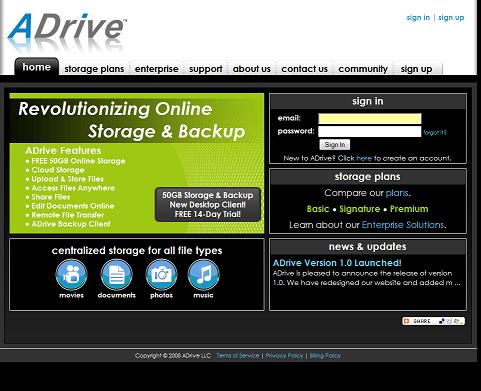The height and width of the screenshot is (391, 481).
Task: Open the sign up navigation tab
Action: tap(416, 69)
